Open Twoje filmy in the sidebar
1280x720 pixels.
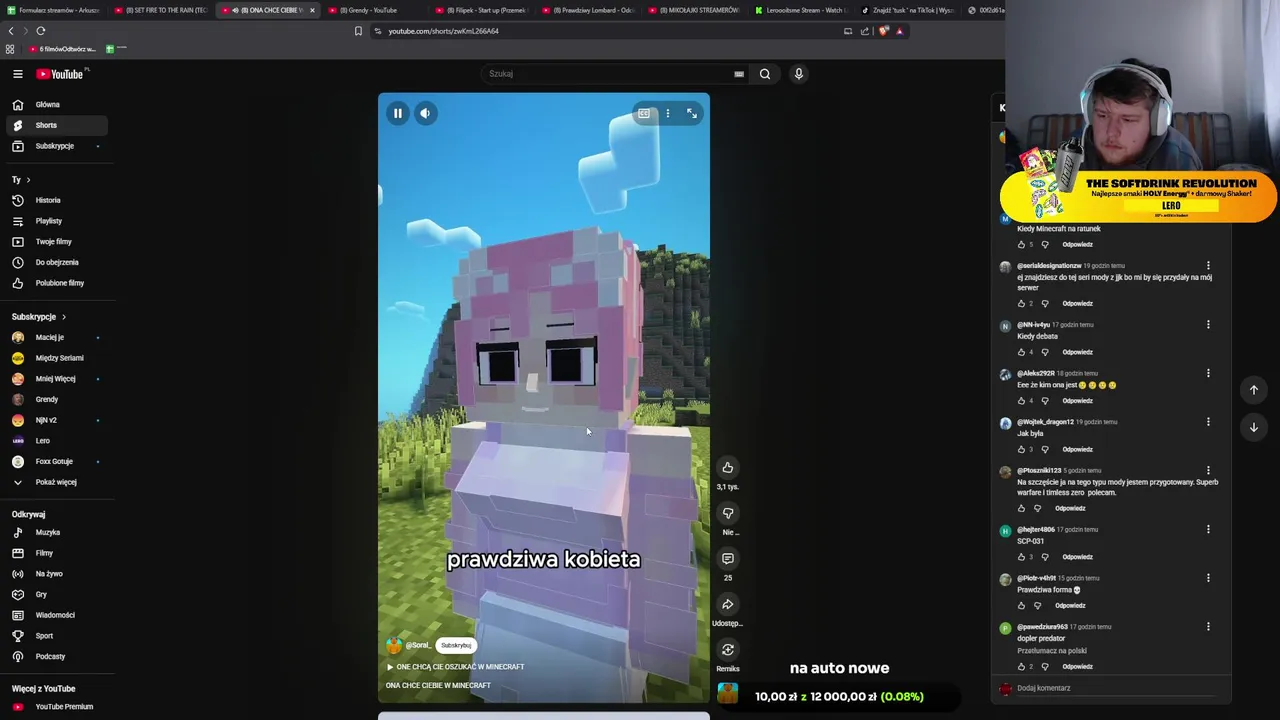coord(55,241)
